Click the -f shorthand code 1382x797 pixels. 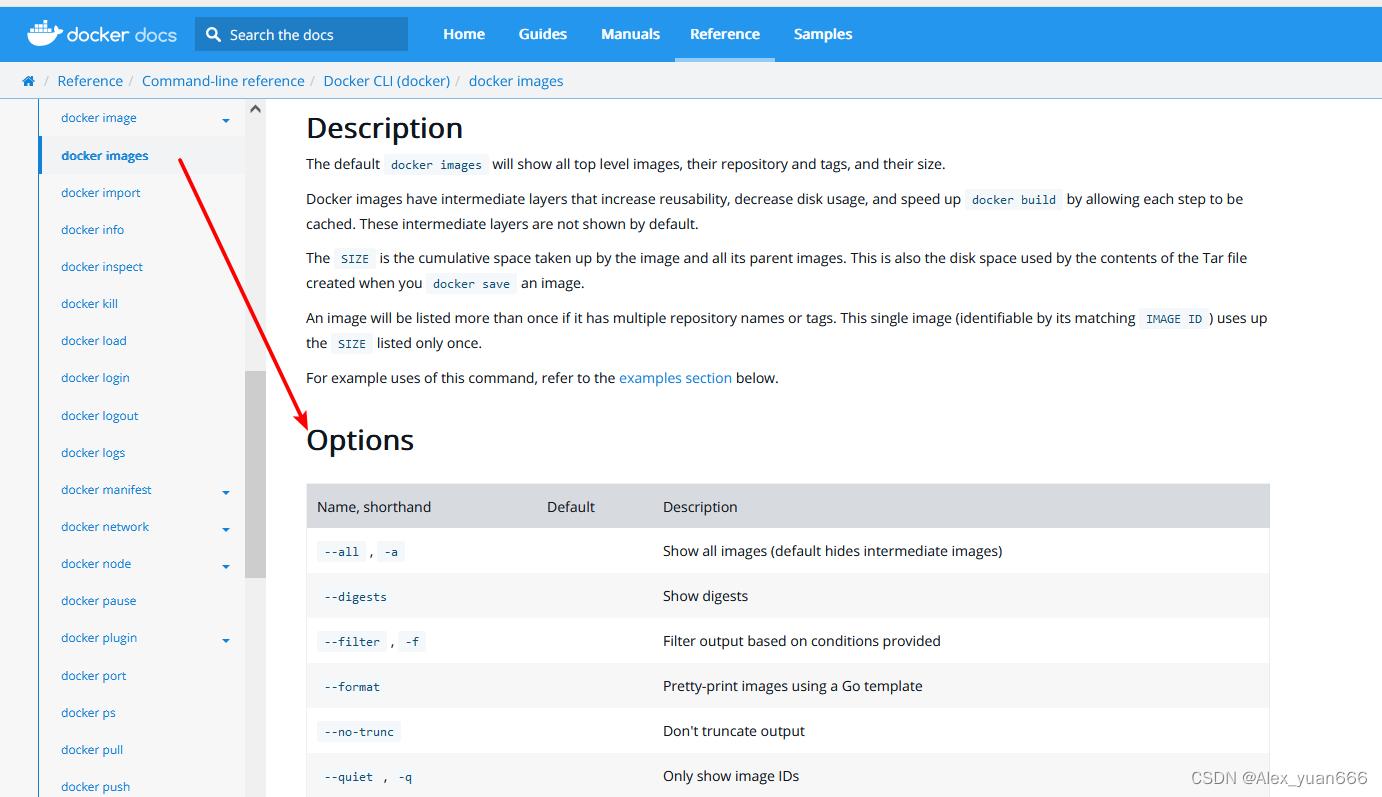click(x=412, y=642)
